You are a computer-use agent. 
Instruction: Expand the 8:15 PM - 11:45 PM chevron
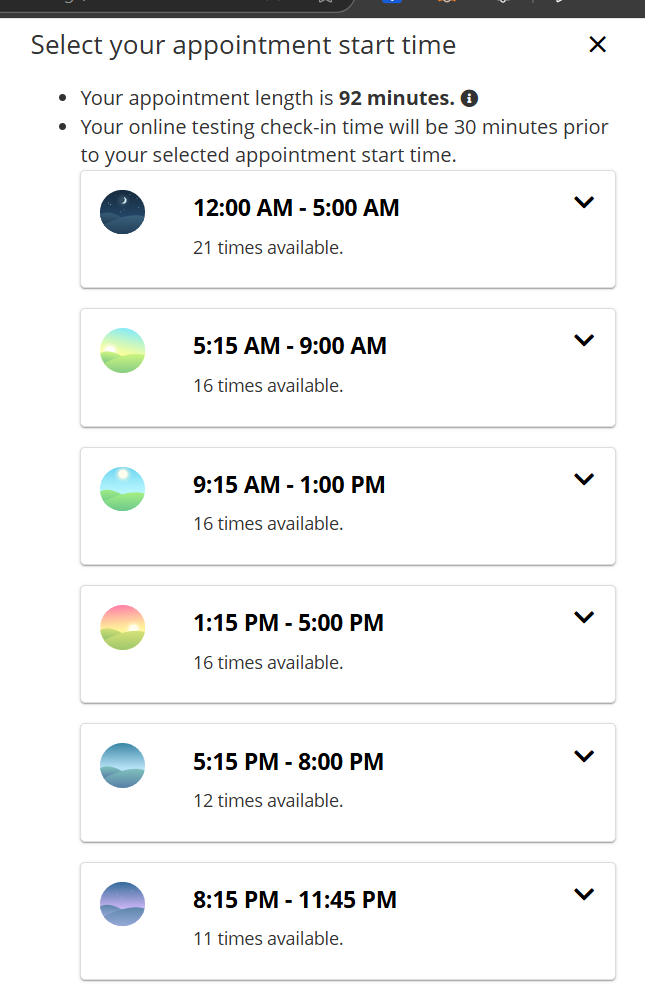[584, 894]
